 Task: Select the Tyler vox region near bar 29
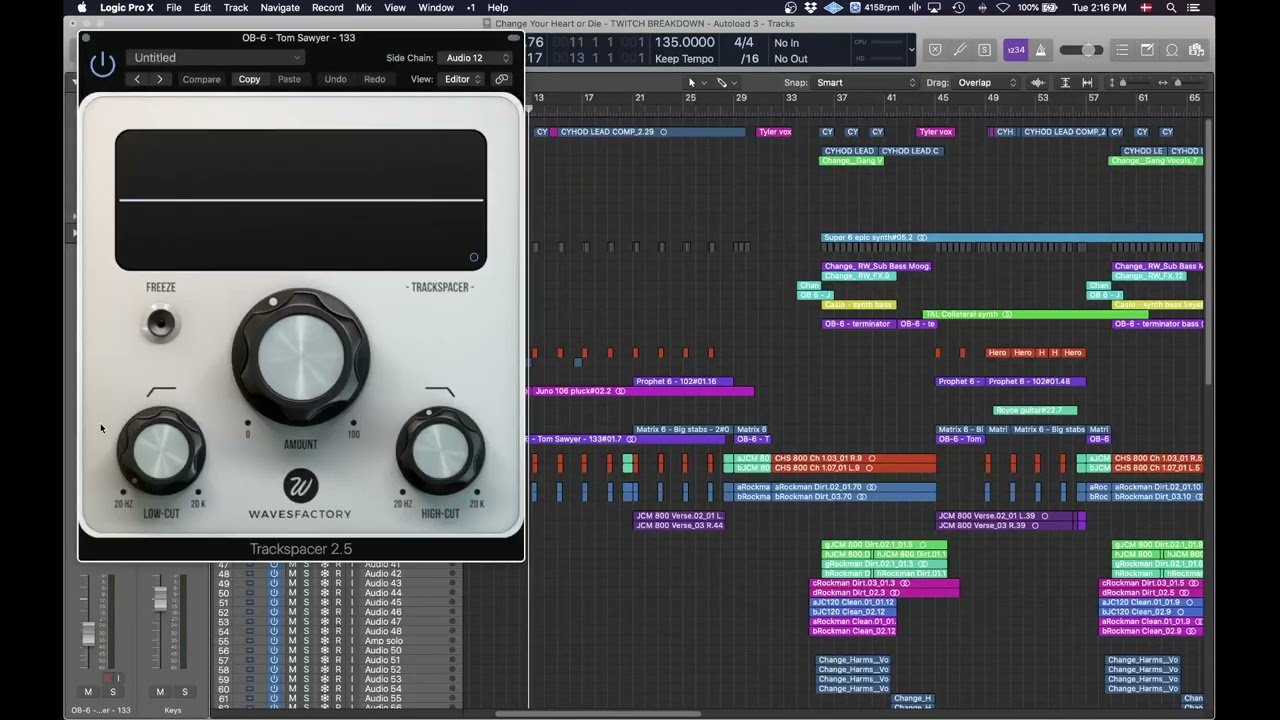(775, 132)
